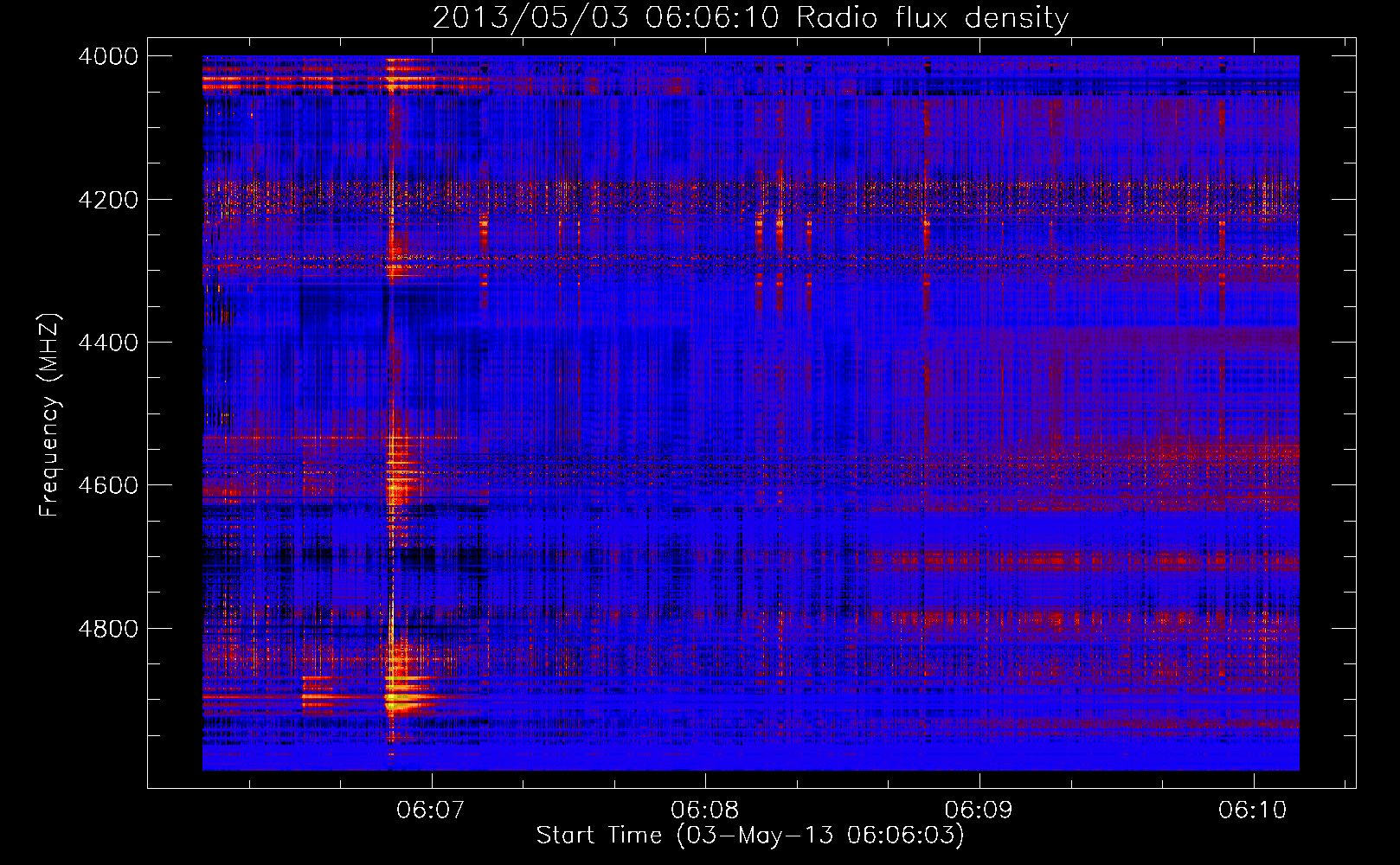1400x865 pixels.
Task: Click the 4000 frequency axis label
Action: [108, 56]
